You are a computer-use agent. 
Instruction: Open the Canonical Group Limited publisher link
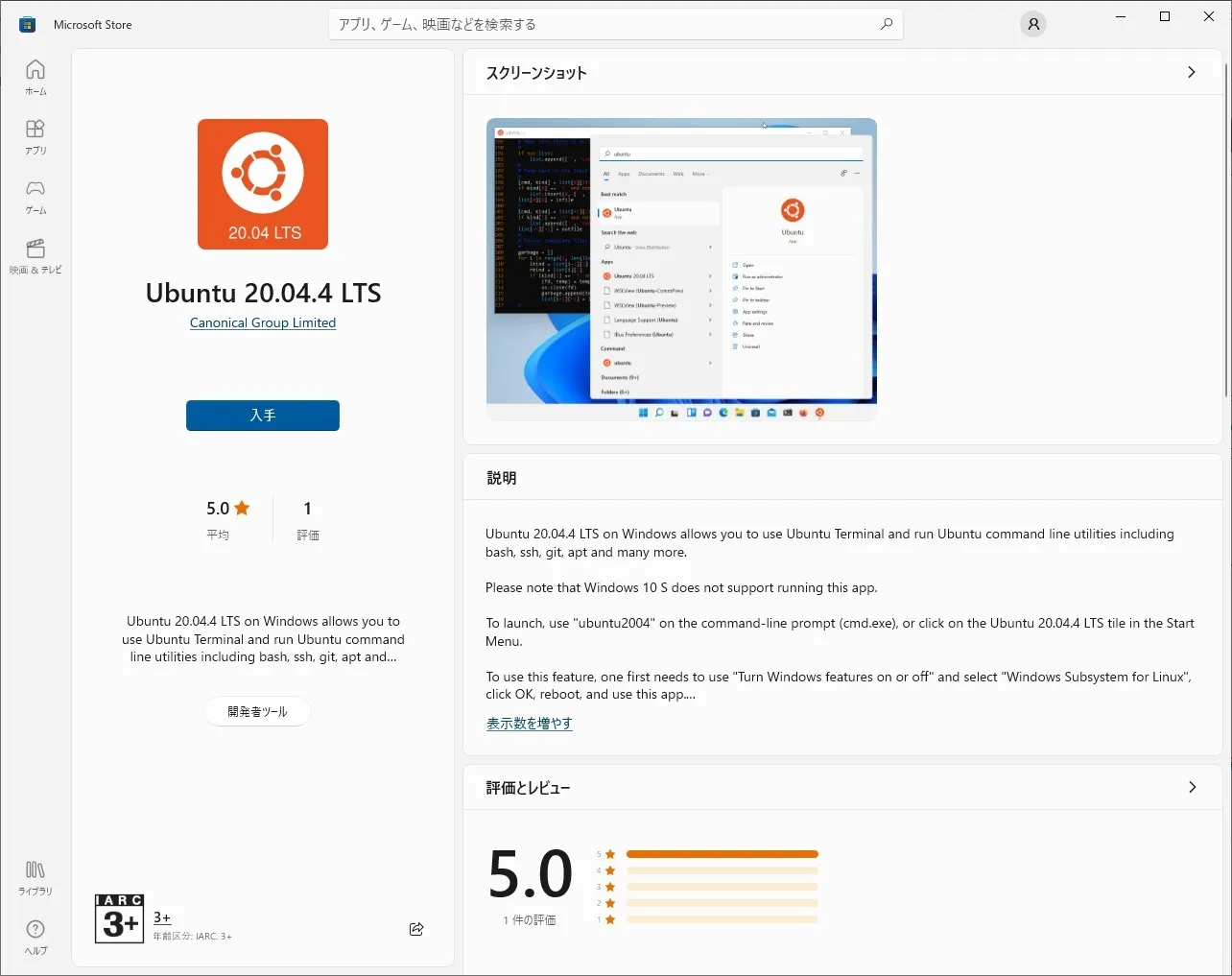click(263, 323)
